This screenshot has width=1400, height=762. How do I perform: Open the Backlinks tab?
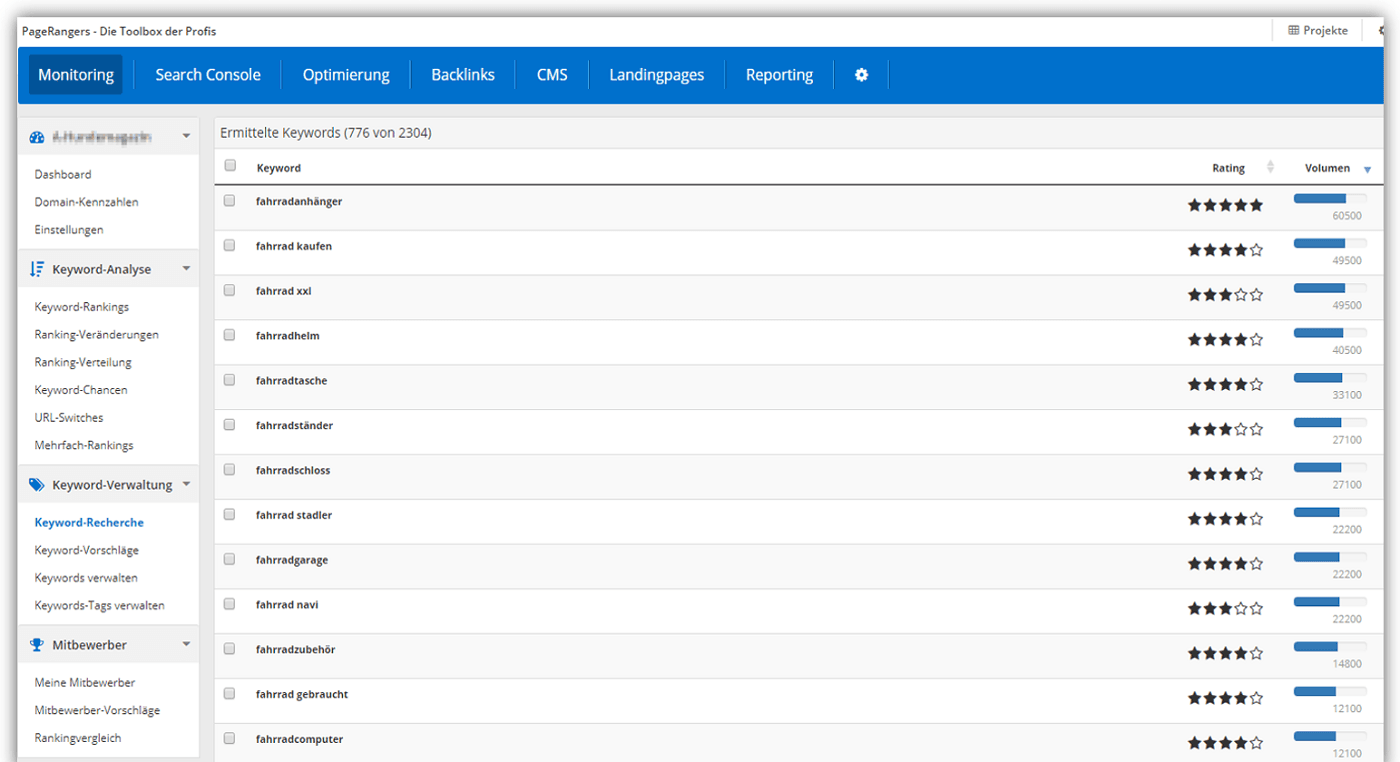(463, 75)
